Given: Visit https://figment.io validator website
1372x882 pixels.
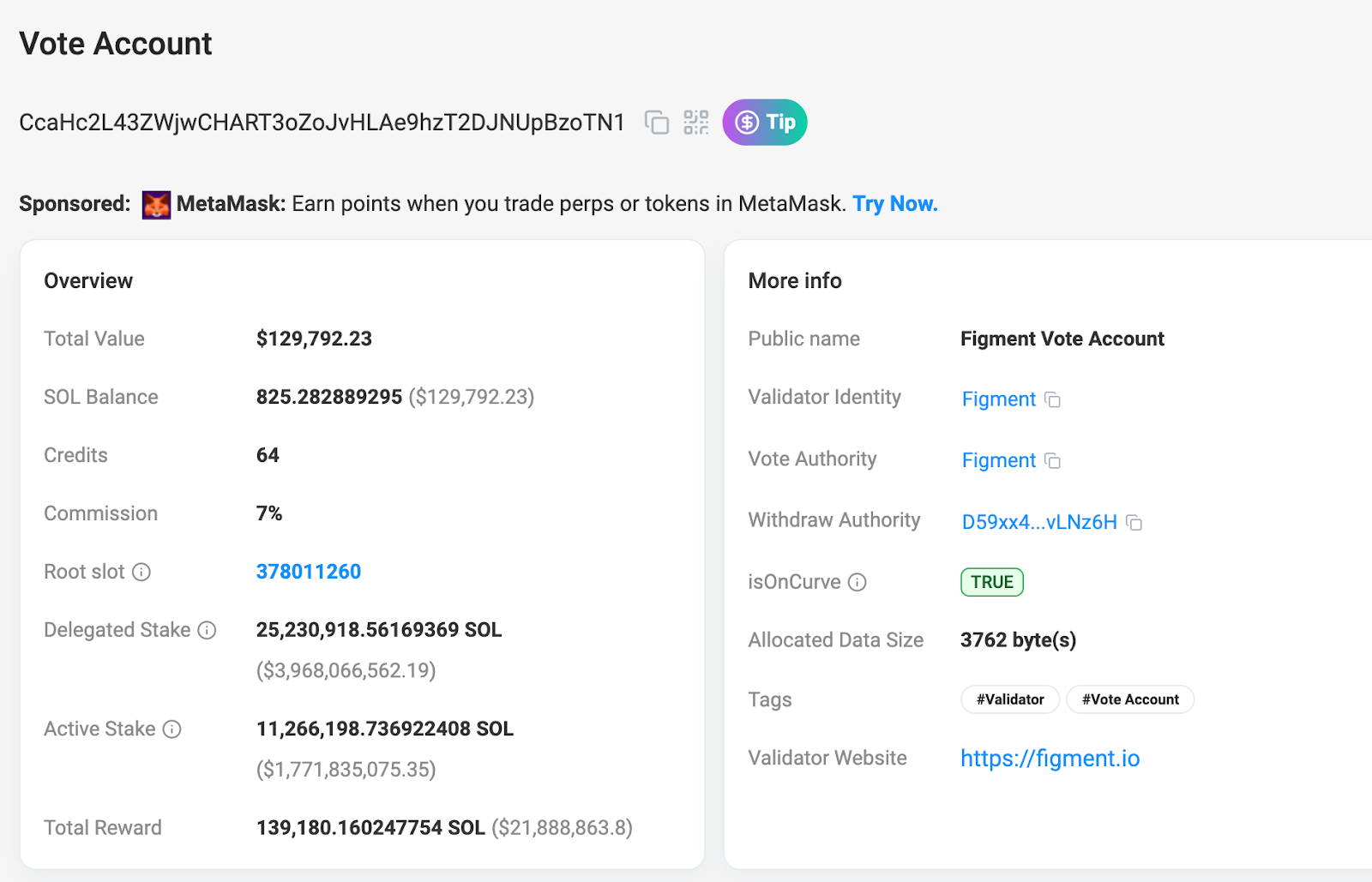Looking at the screenshot, I should click(1050, 759).
